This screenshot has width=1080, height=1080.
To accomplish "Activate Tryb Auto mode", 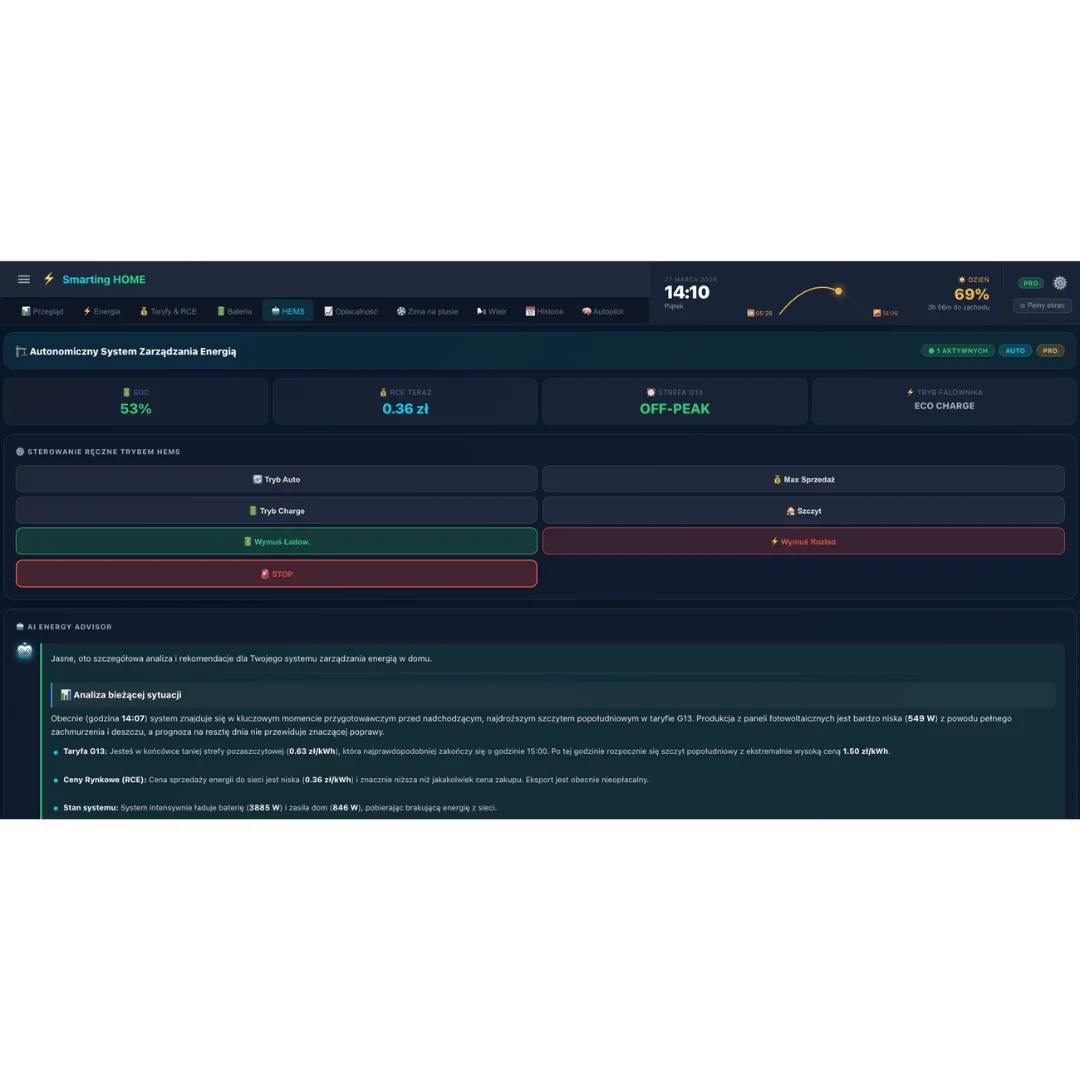I will click(276, 479).
